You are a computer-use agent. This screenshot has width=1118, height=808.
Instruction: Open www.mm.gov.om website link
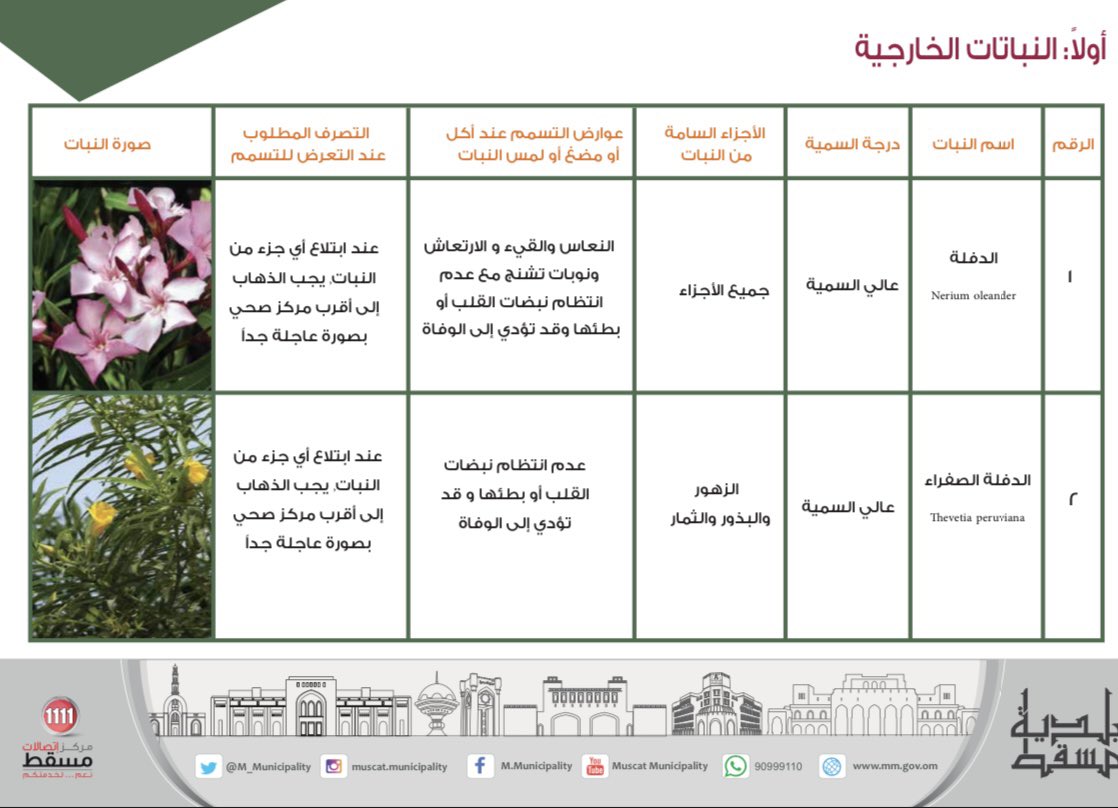pos(895,766)
